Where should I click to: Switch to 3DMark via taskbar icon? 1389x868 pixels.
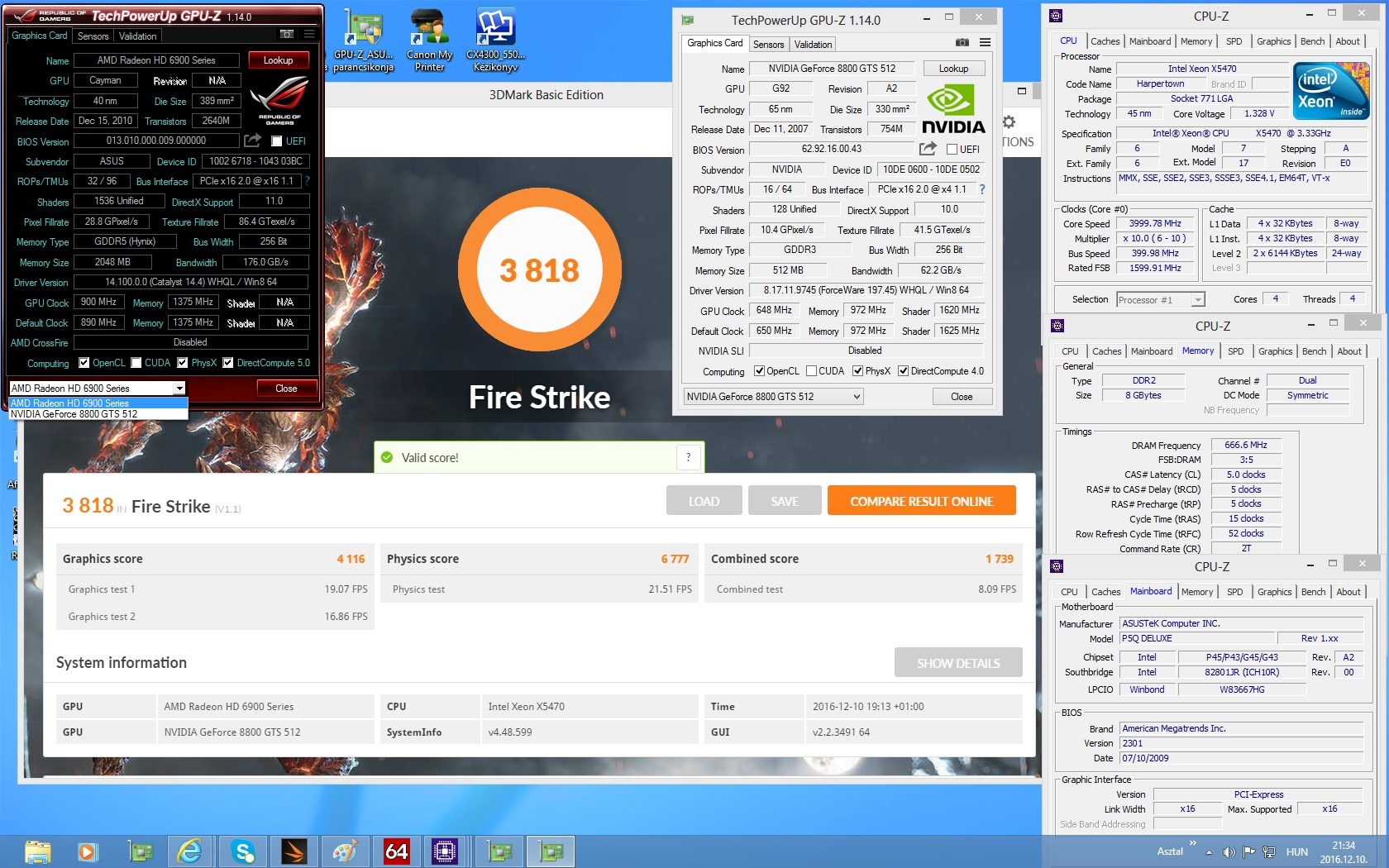(x=294, y=851)
